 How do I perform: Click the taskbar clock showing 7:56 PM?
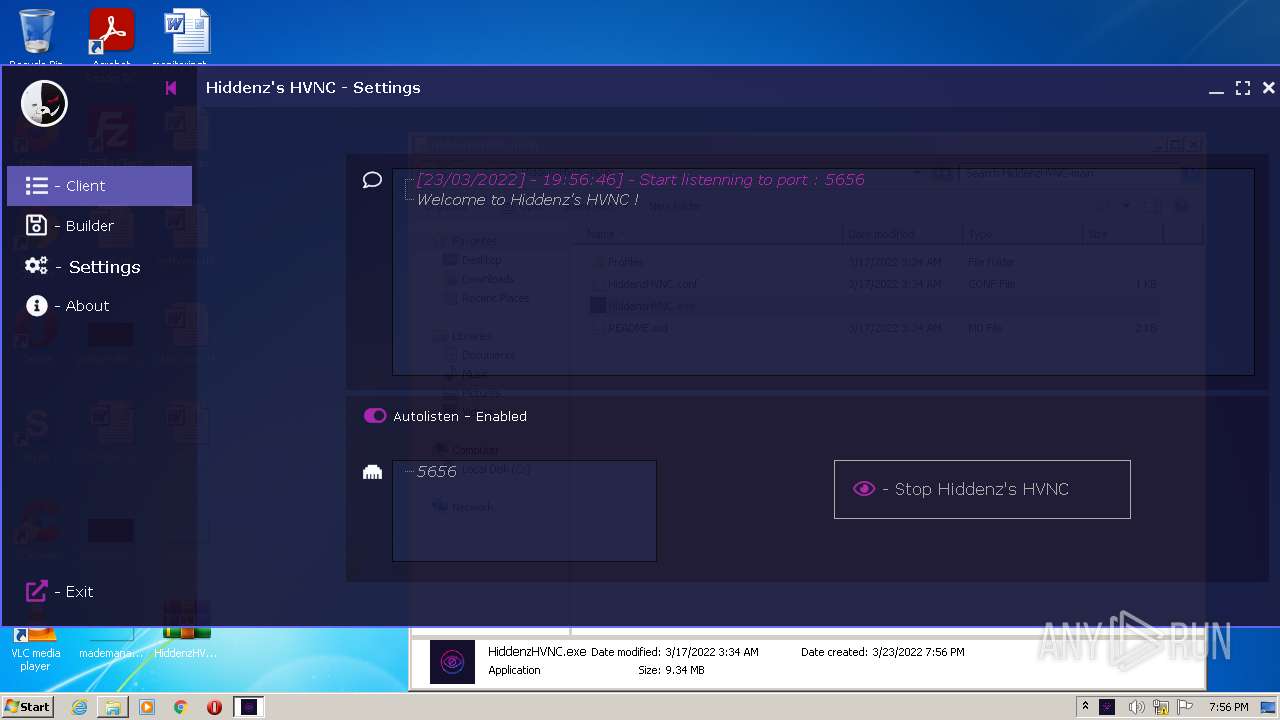1228,707
